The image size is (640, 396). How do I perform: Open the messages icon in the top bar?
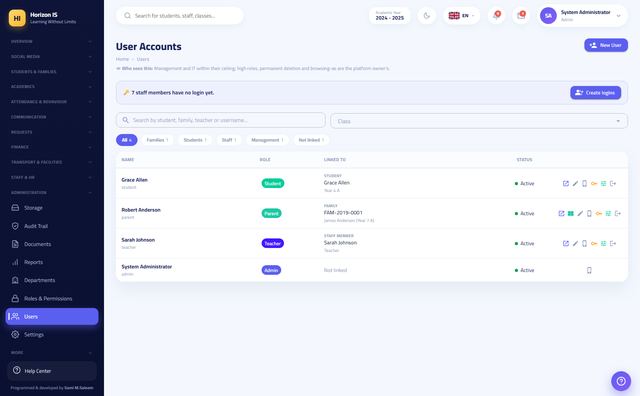coord(521,16)
